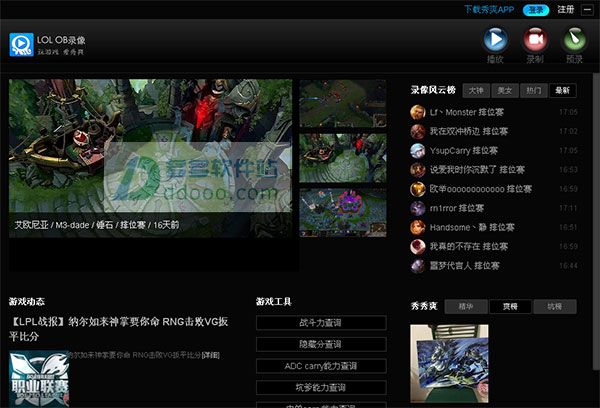The image size is (600, 408).
Task: Click the avatar beside 说爱我时你沉默了 排位赛
Action: 417,170
